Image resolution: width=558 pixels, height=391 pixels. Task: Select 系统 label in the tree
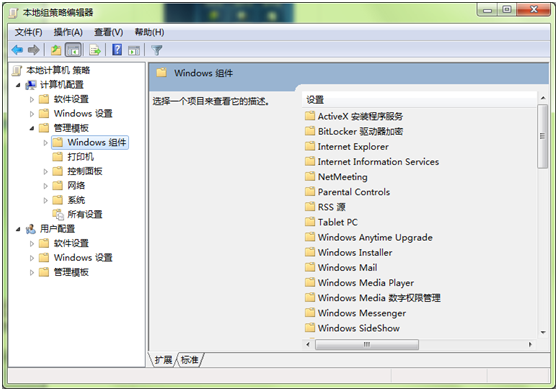click(x=76, y=200)
